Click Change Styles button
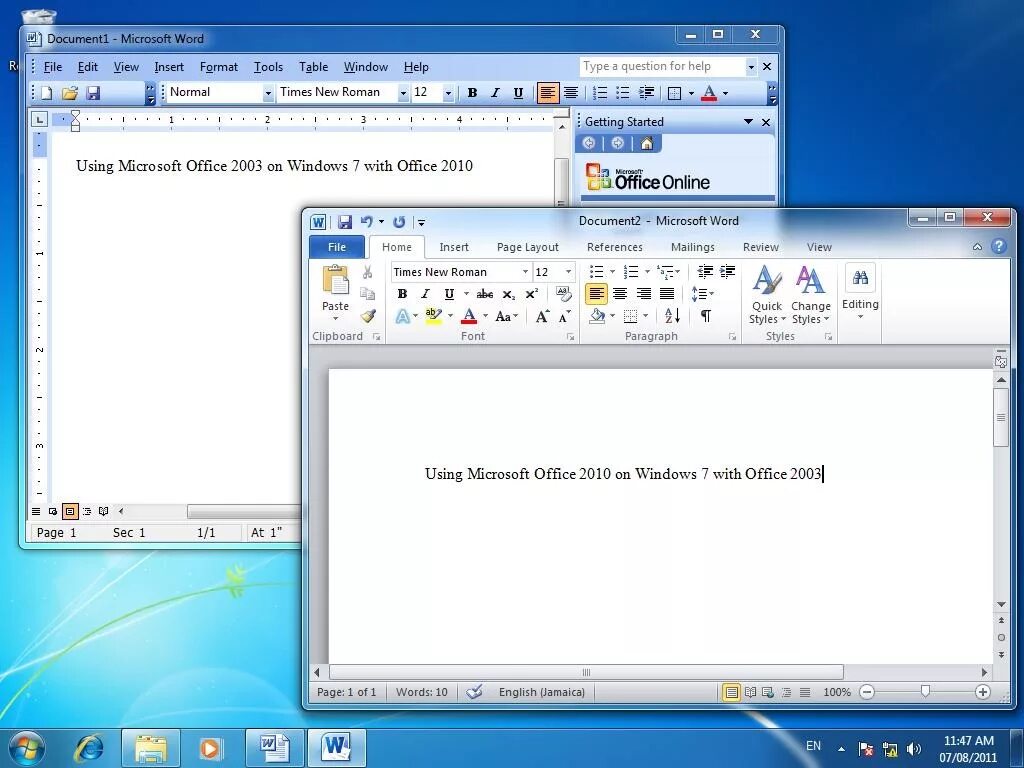1024x768 pixels. pos(810,295)
